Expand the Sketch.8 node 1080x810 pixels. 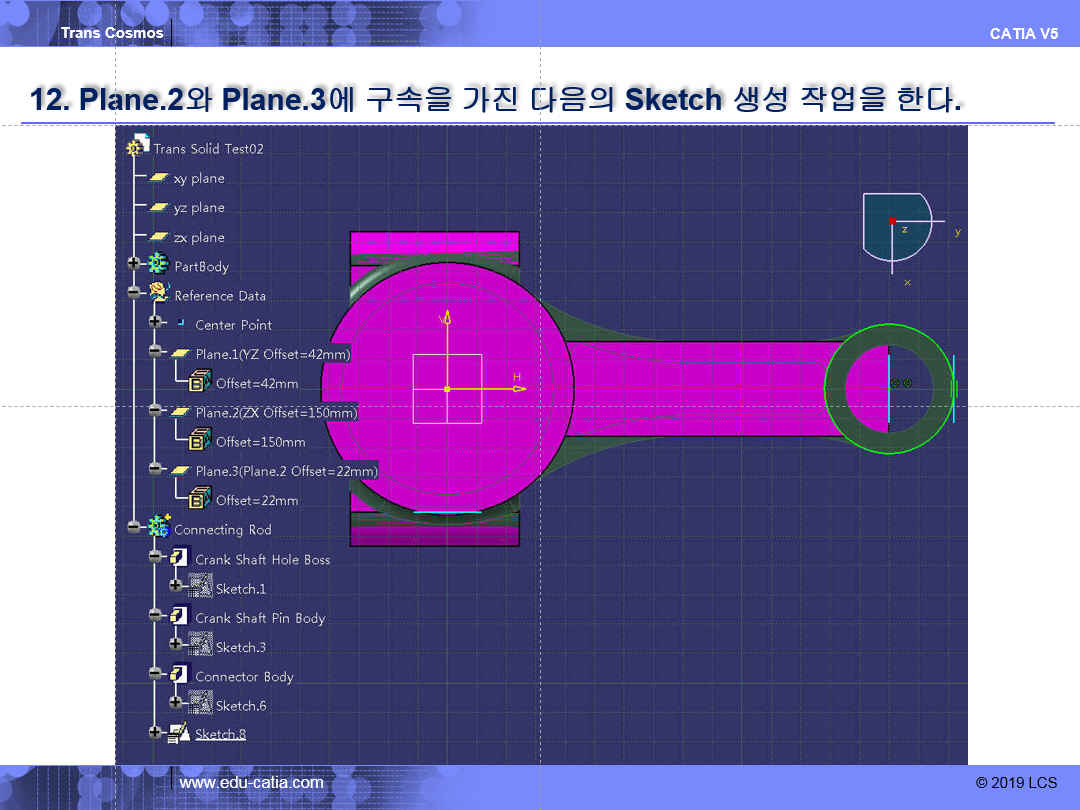coord(155,732)
